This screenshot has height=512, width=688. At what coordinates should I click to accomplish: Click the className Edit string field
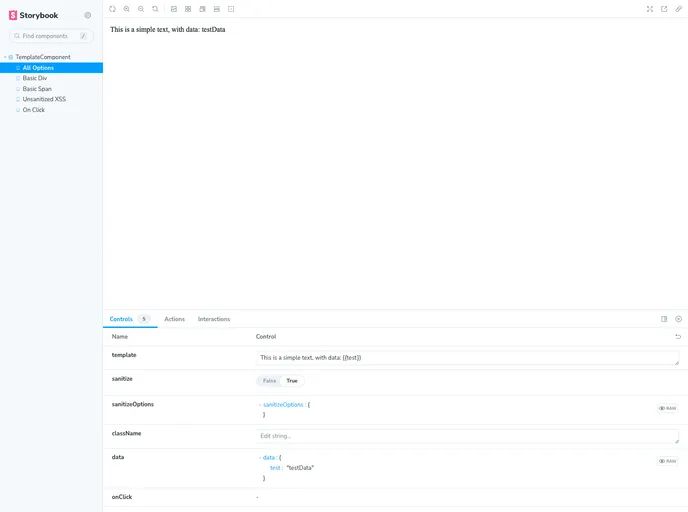467,436
